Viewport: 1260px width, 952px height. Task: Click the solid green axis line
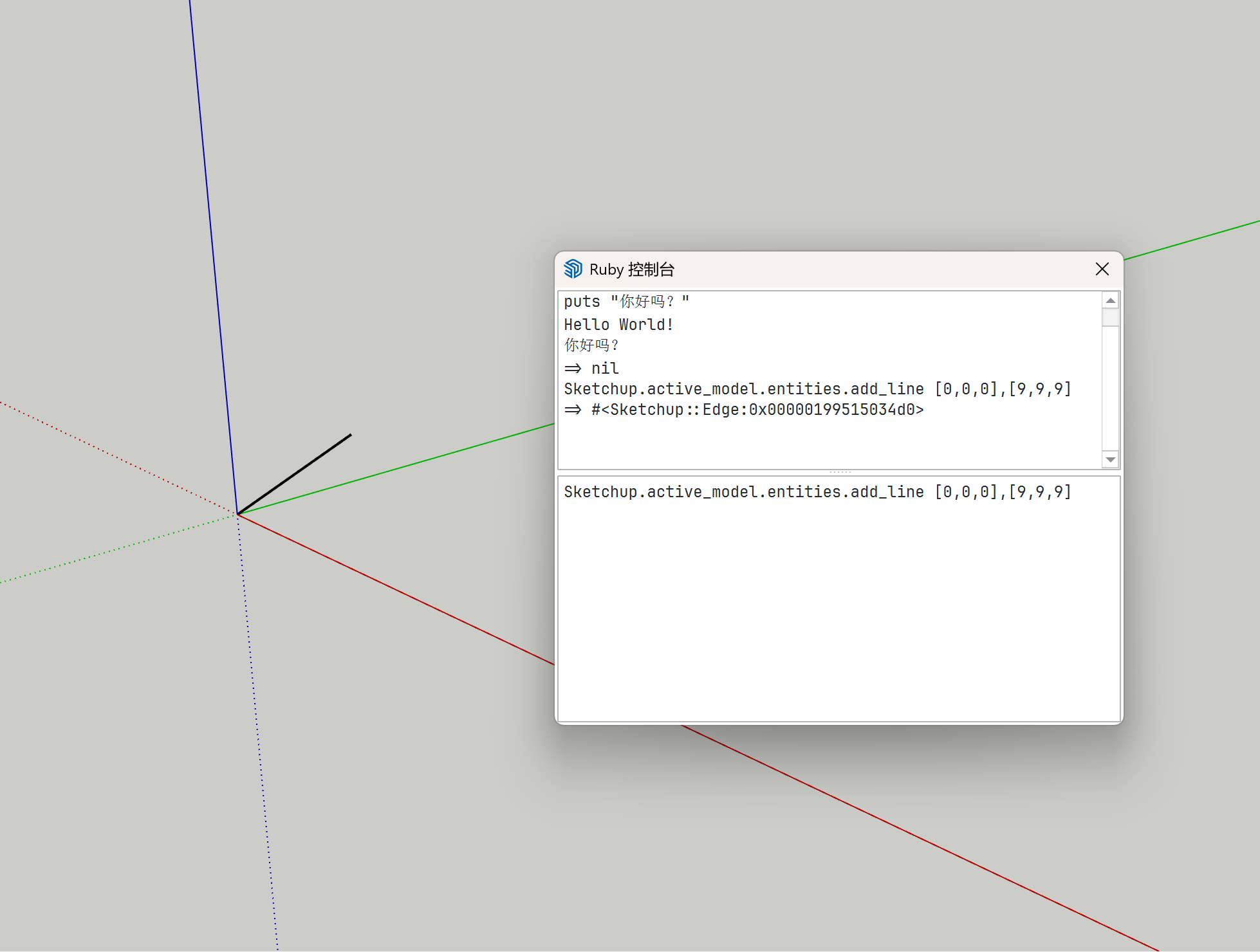[x=396, y=469]
